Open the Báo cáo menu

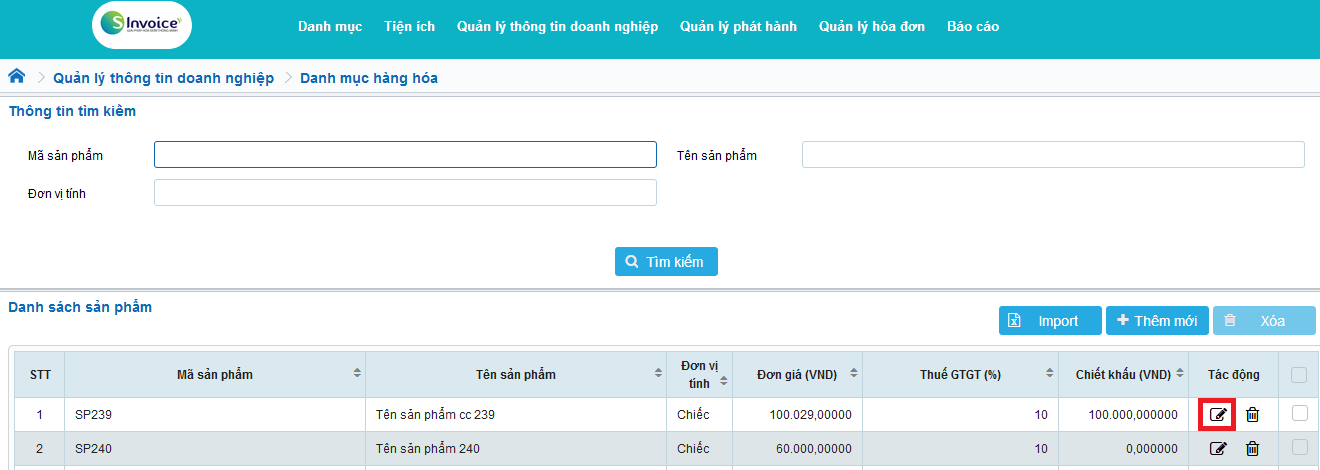click(x=972, y=27)
